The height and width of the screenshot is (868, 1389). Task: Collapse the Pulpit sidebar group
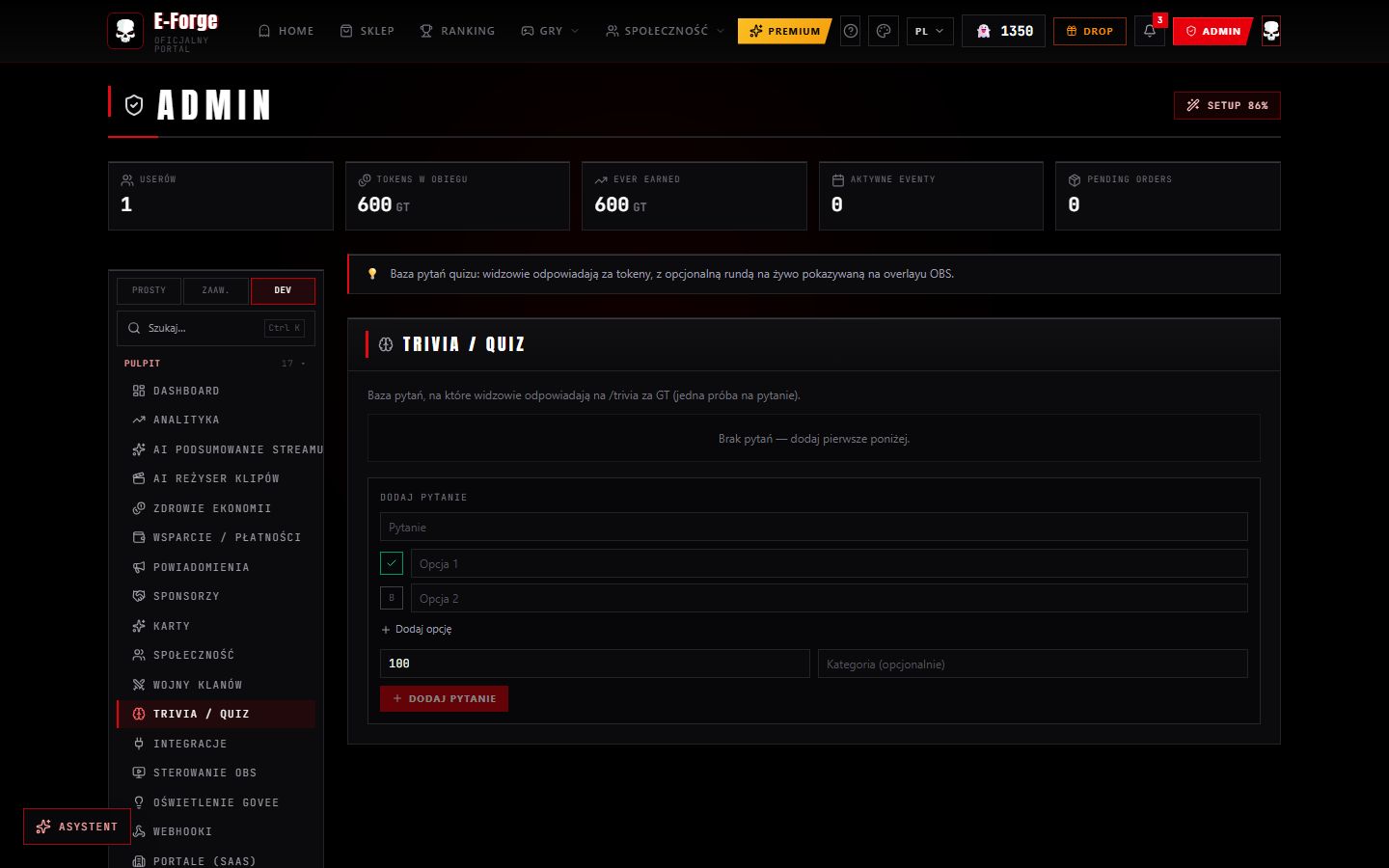(216, 364)
